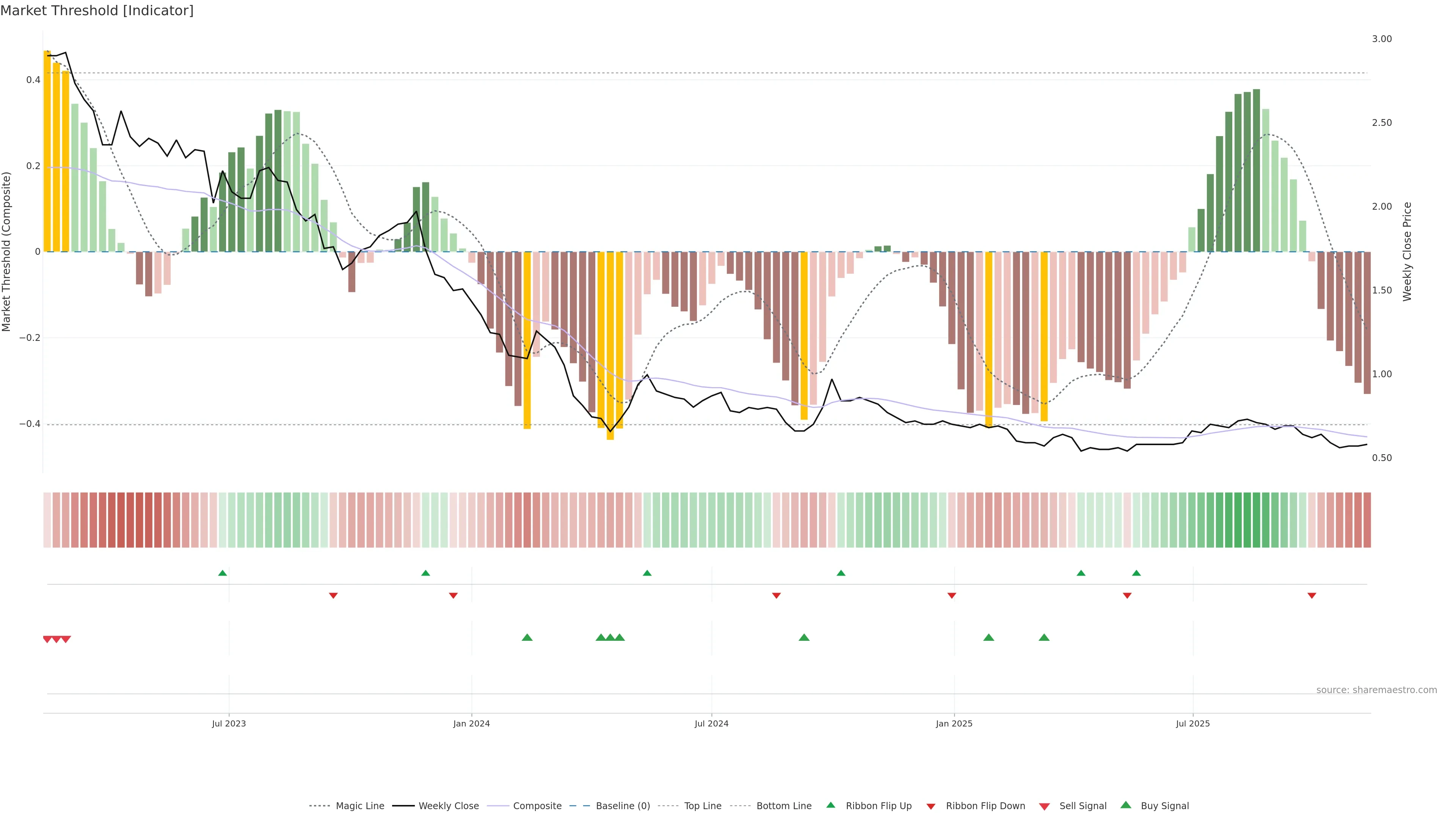Click the middle of three clustered buy signal triangles
The image size is (1456, 819).
pos(610,637)
